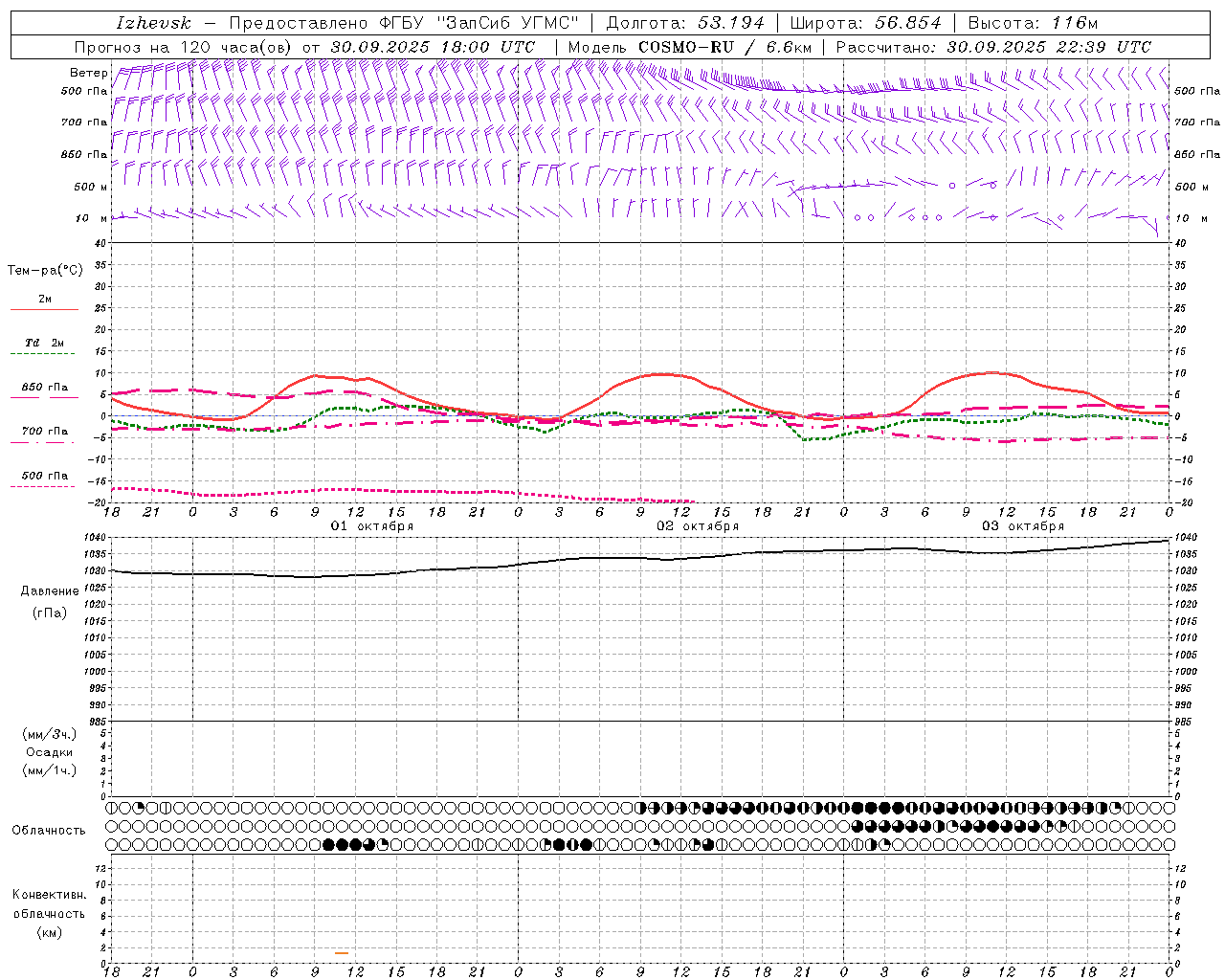Viewport: 1225px width, 980px height.
Task: Click the (км) unit label of convective cloudiness
Action: click(49, 932)
